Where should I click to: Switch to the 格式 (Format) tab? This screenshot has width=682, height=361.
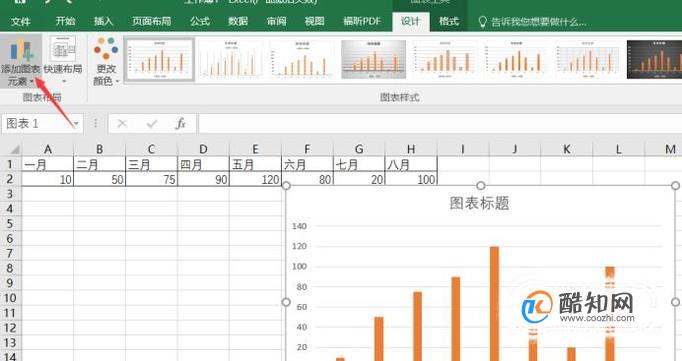[448, 21]
